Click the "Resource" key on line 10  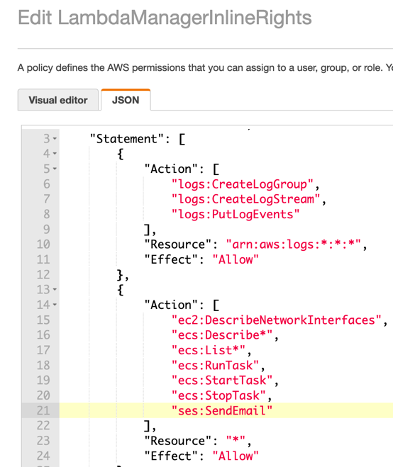tap(178, 244)
